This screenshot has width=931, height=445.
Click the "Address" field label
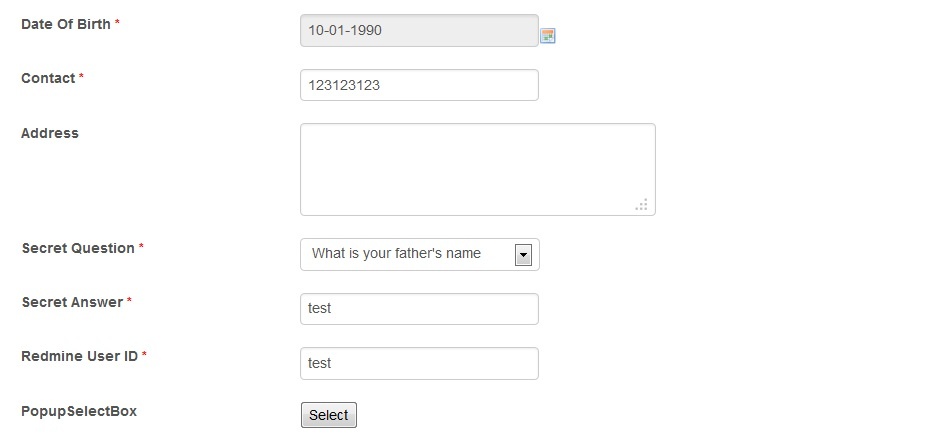click(50, 133)
